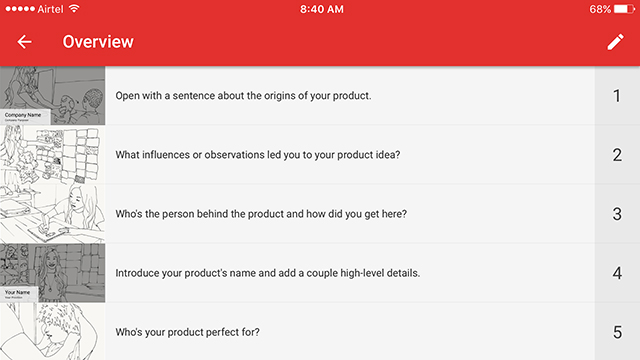Select the Your Name portrait thumbnail
Screen dimensions: 640x360
click(x=52, y=273)
